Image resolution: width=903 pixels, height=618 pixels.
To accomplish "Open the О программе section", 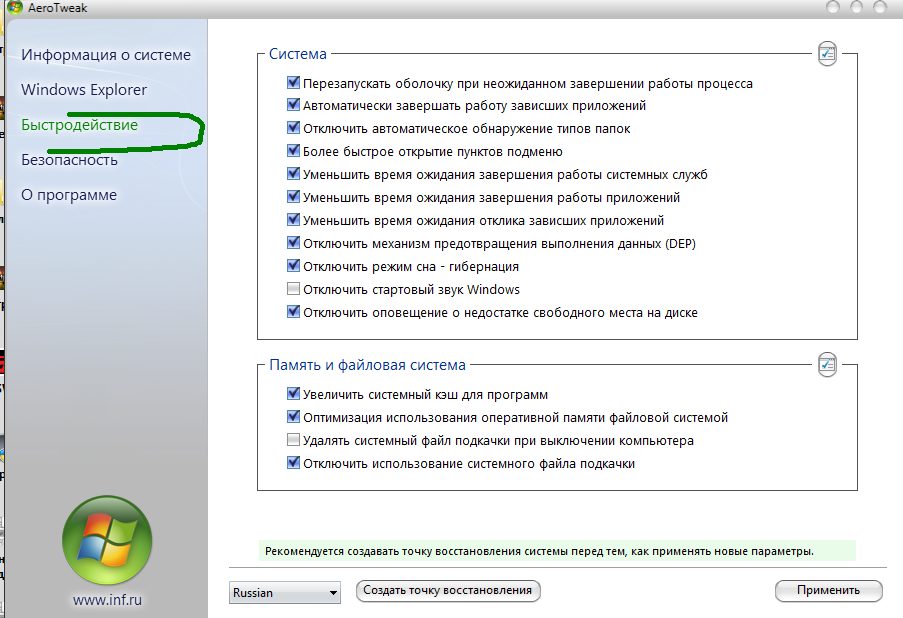I will (69, 195).
